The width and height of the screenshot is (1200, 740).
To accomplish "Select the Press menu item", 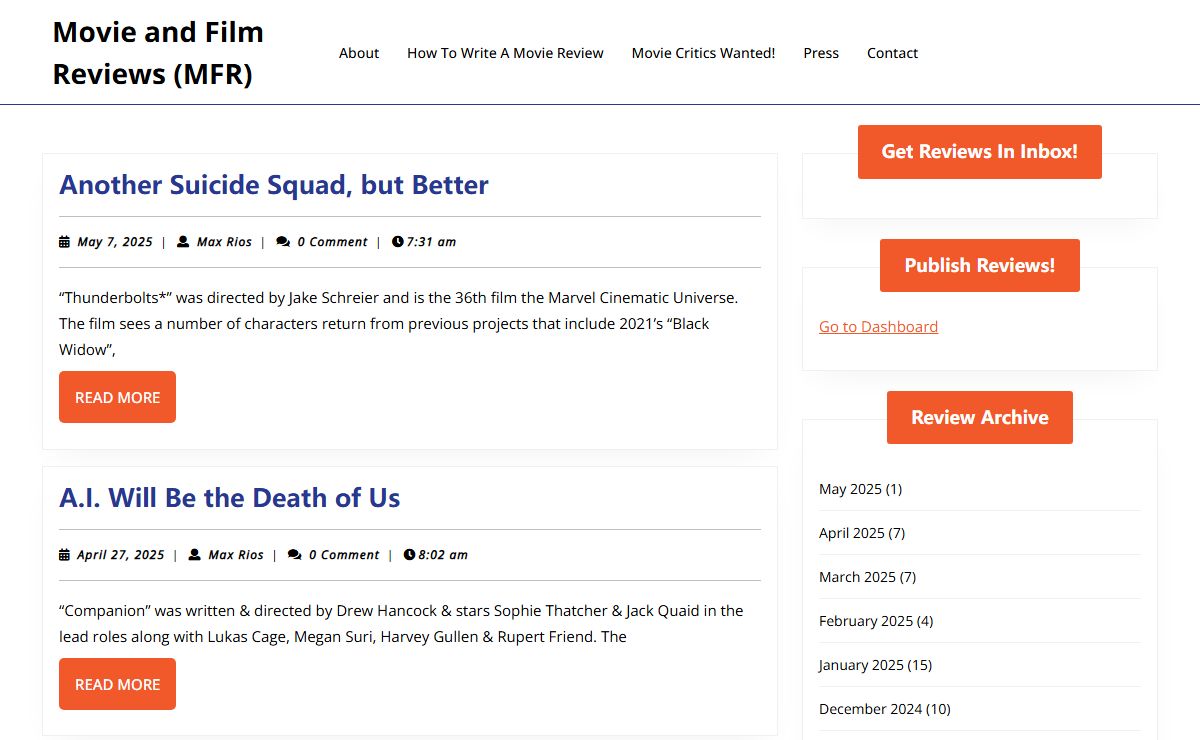I will (x=821, y=53).
